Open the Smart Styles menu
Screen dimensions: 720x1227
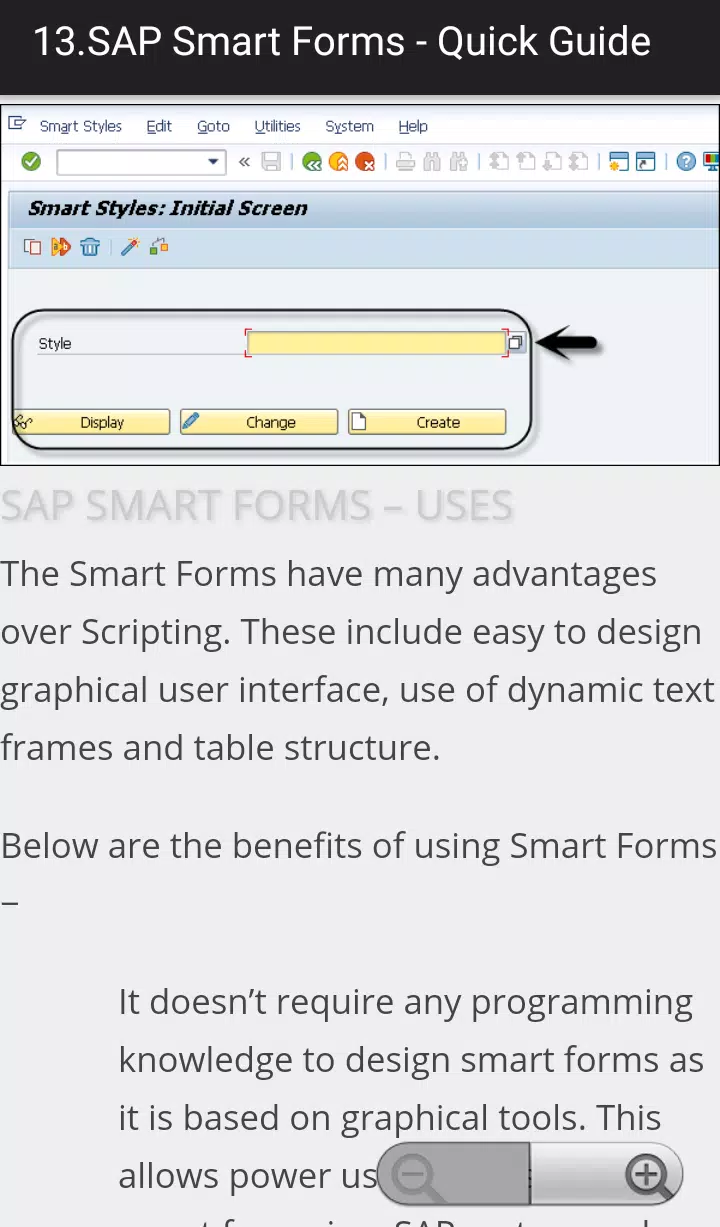click(x=81, y=126)
